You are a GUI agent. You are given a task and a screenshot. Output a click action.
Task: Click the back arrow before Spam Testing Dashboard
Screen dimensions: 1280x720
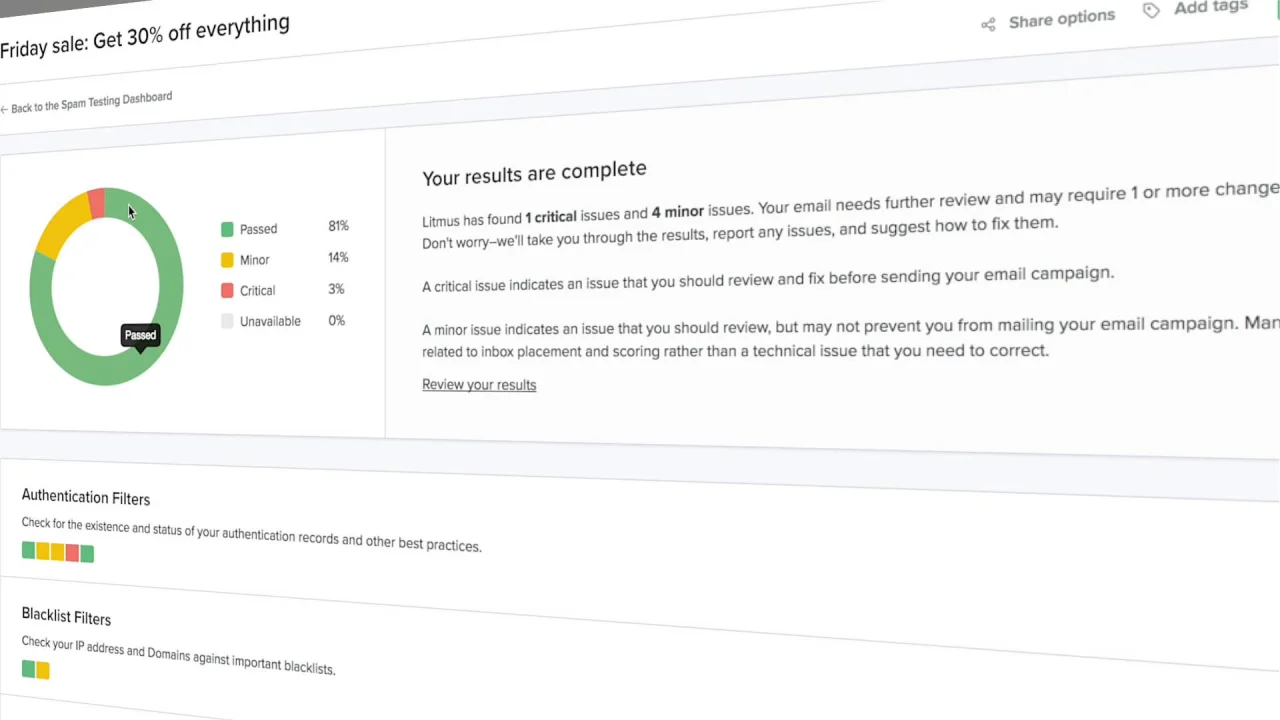coord(4,109)
